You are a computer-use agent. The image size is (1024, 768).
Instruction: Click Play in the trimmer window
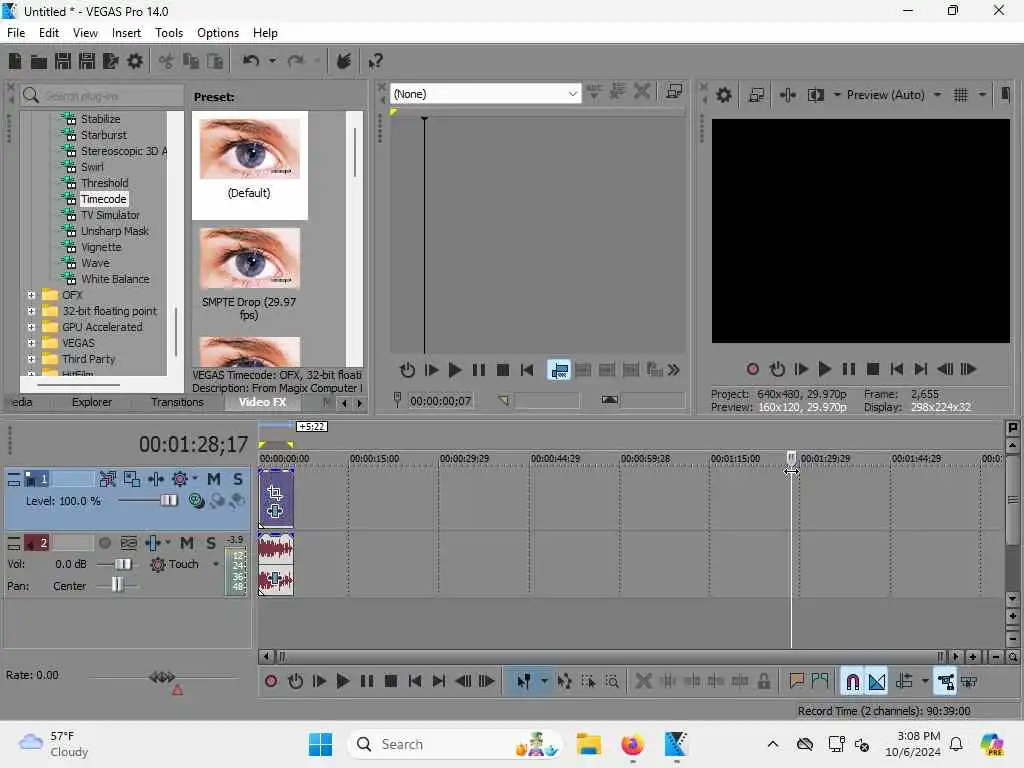[x=455, y=370]
